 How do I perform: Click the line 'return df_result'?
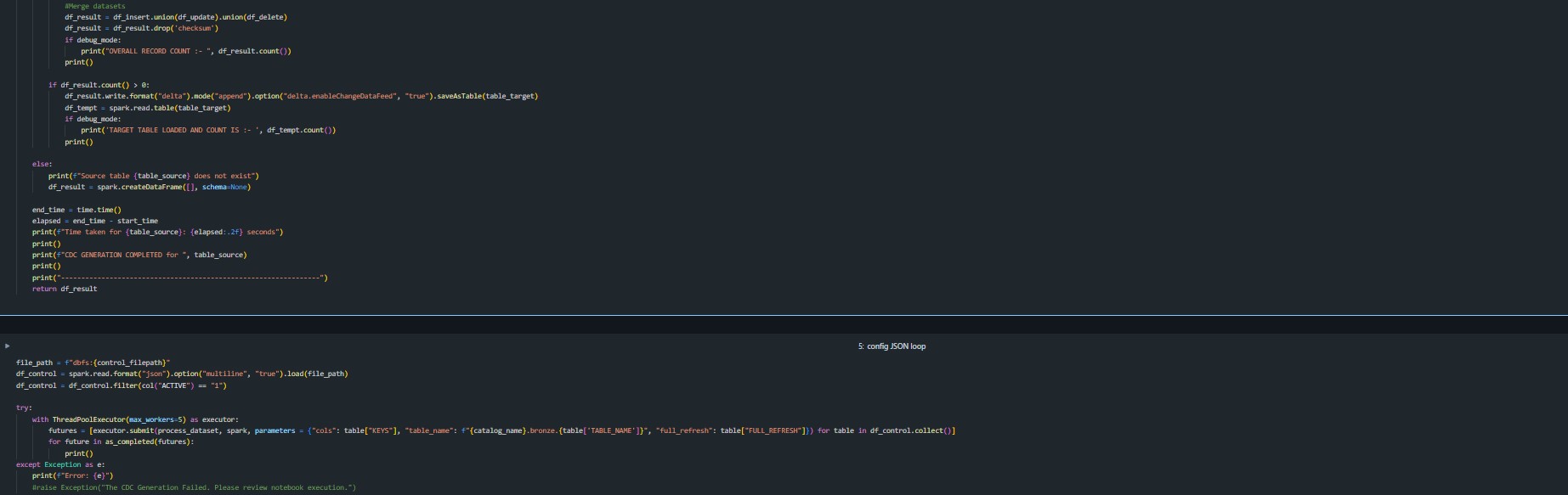[x=65, y=289]
